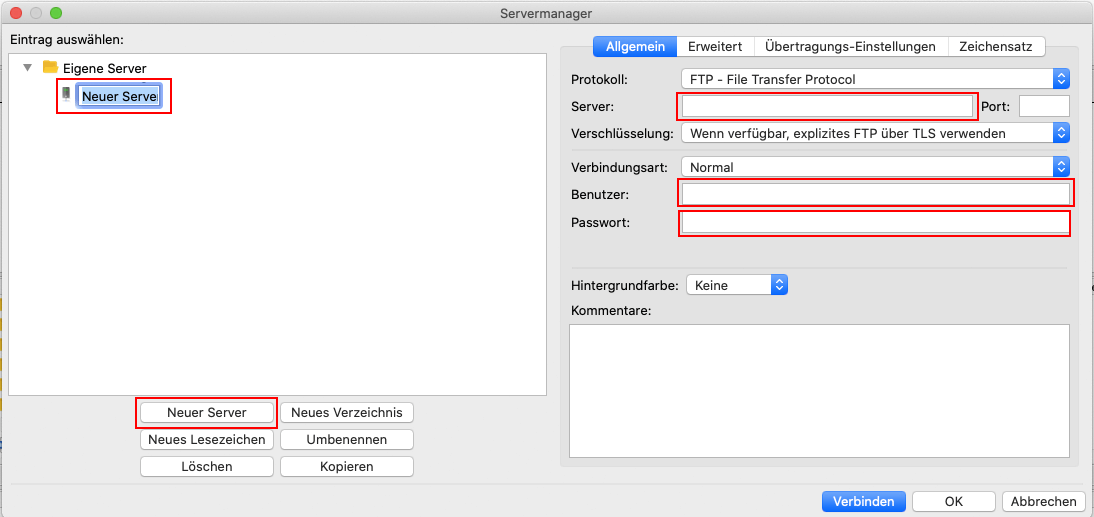Click the Kopieren button
Screen dimensions: 1094x517
pyautogui.click(x=347, y=466)
